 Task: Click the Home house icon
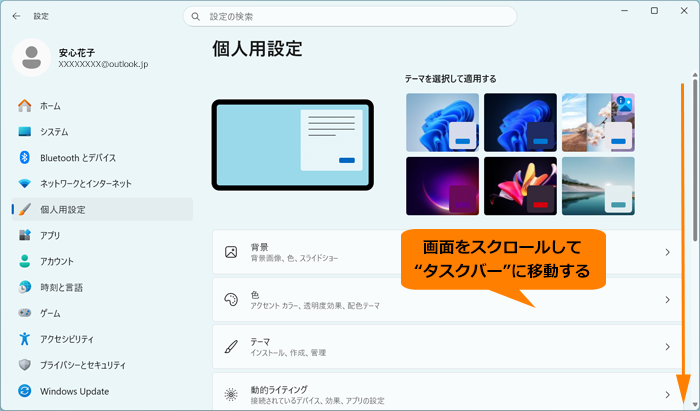tap(25, 106)
